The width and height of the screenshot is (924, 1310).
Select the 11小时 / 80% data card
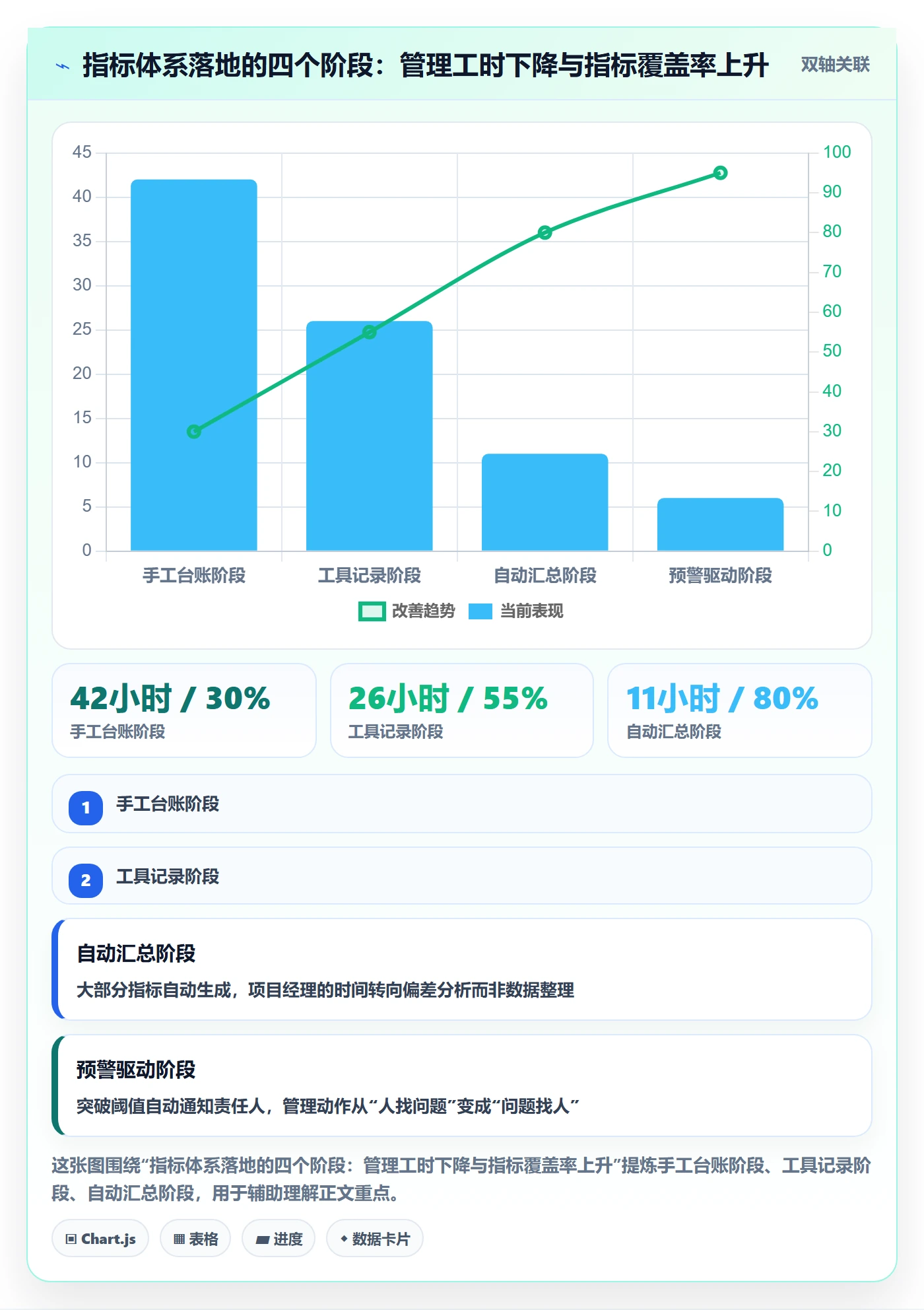pyautogui.click(x=740, y=710)
